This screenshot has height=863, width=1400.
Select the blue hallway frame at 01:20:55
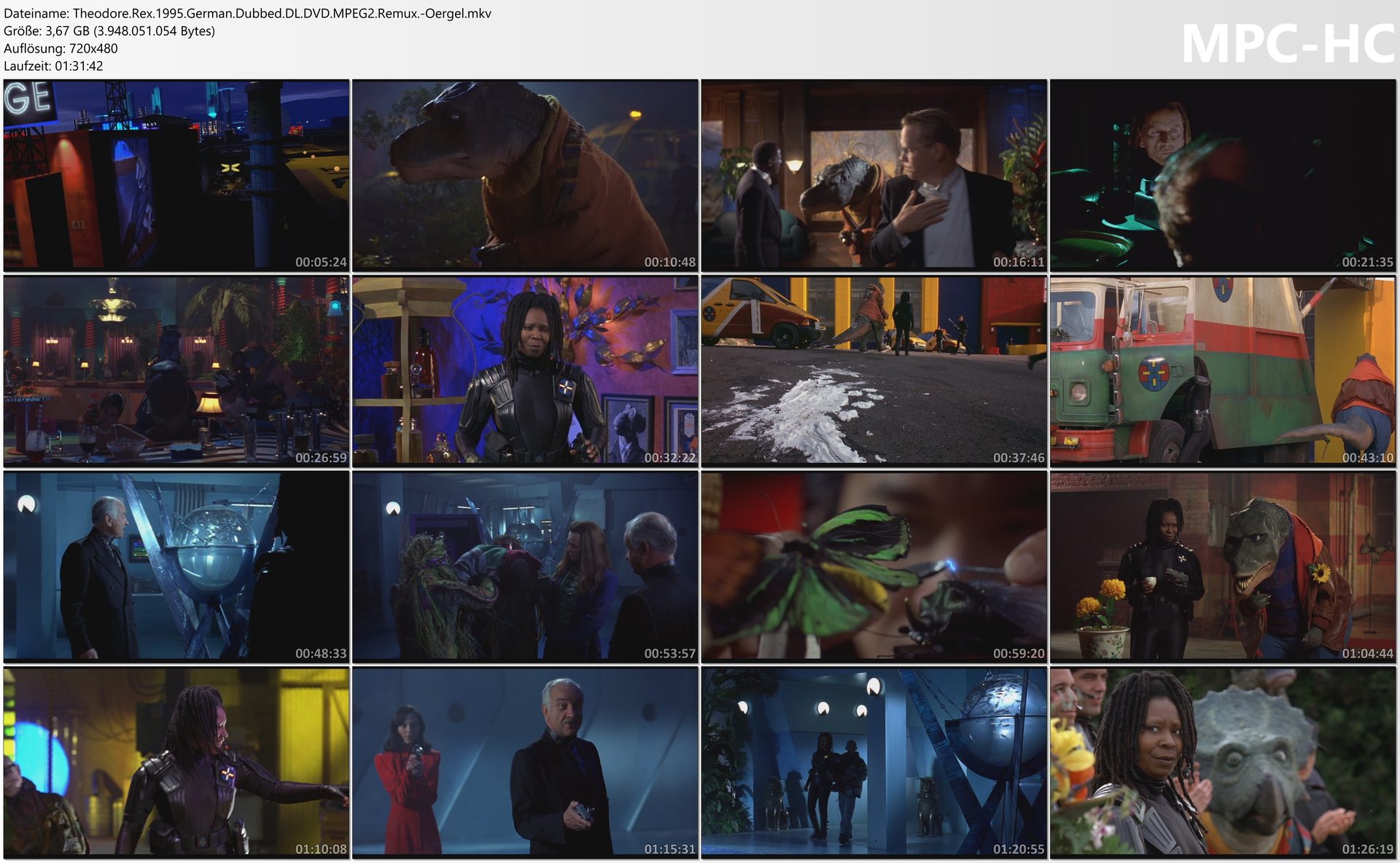point(874,762)
